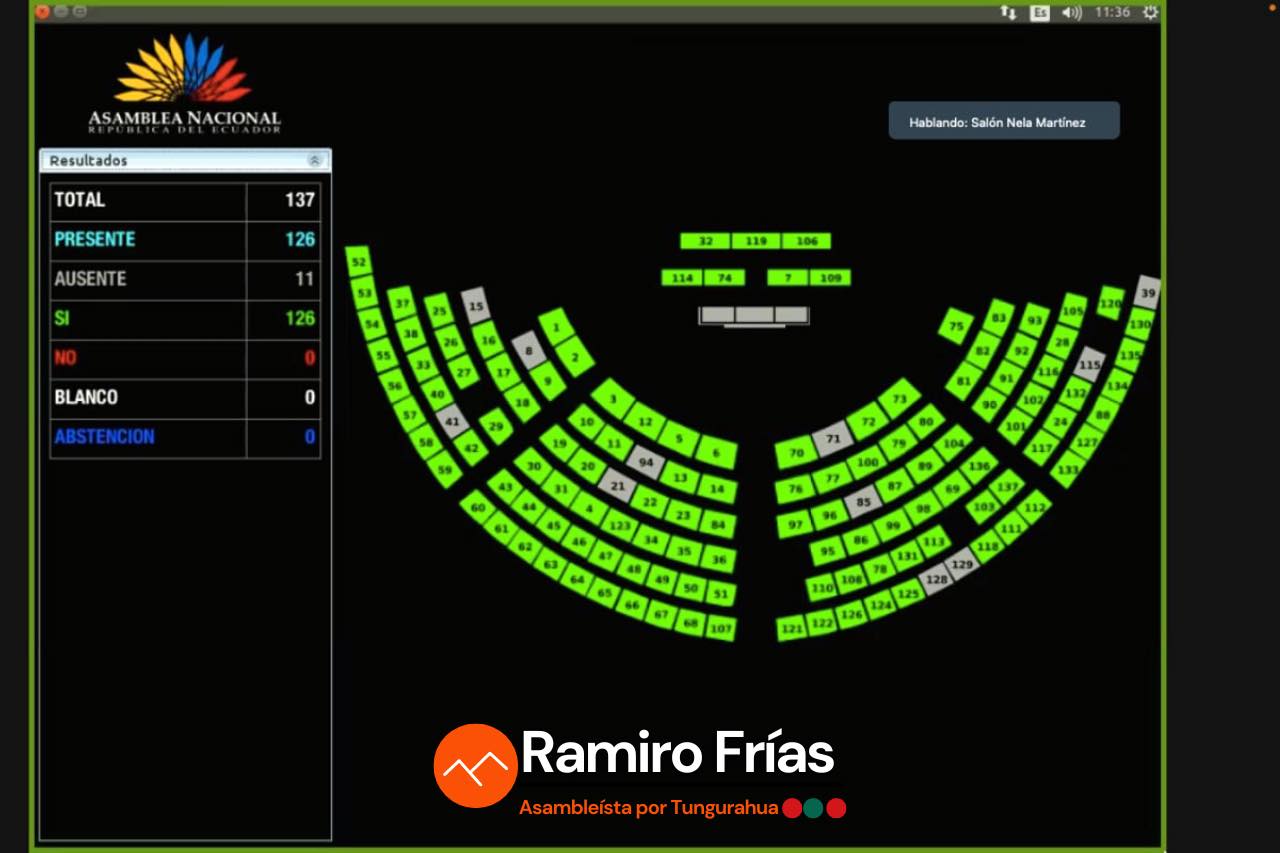1280x853 pixels.
Task: Click green seat 112
Action: (x=1034, y=507)
